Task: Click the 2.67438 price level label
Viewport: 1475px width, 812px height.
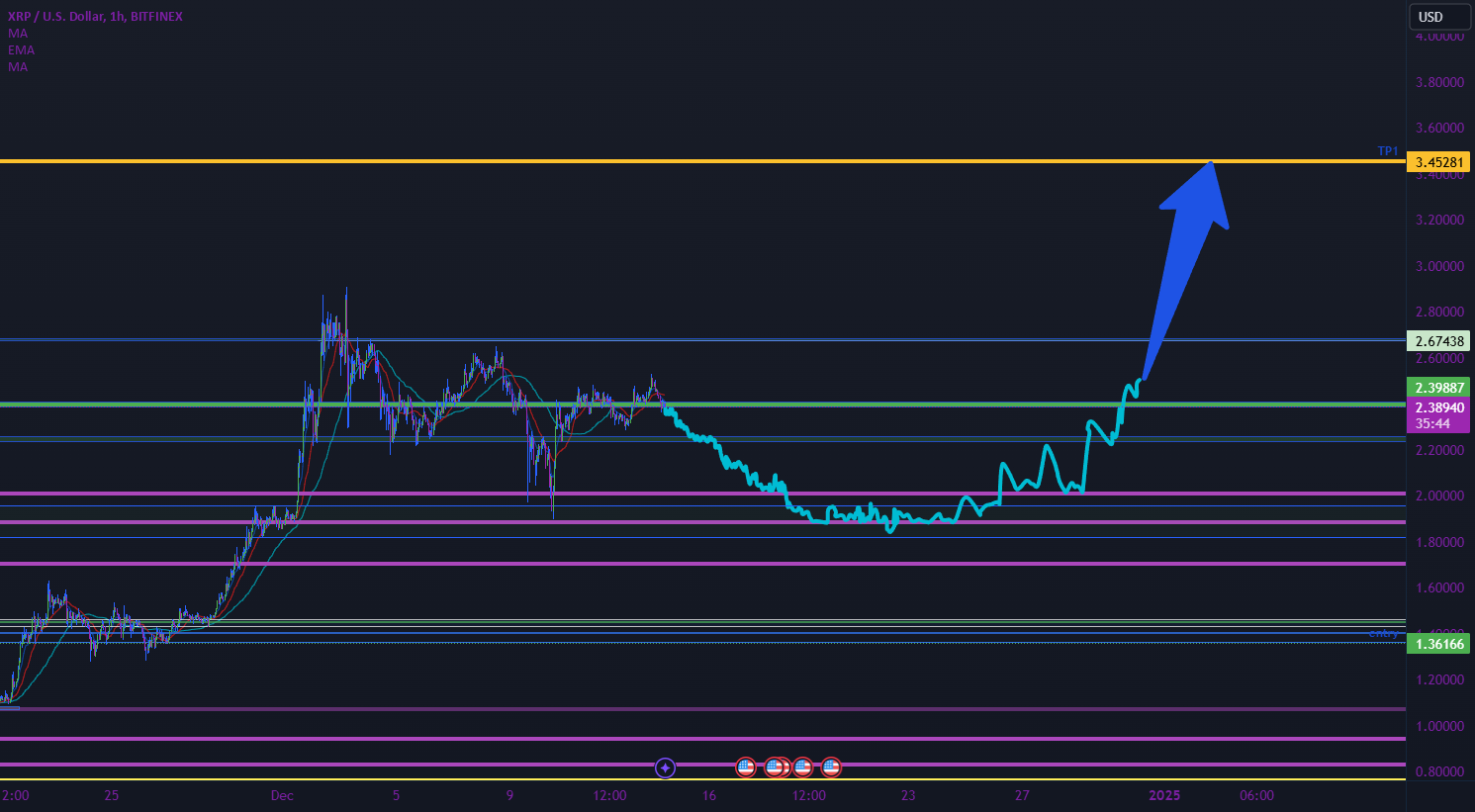Action: 1438,341
